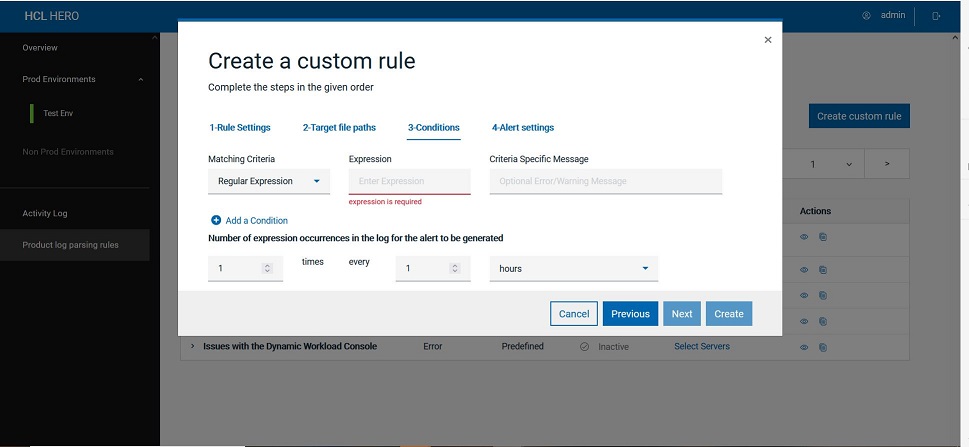Image resolution: width=969 pixels, height=447 pixels.
Task: Go to the 2-Target file paths step
Action: pos(339,127)
